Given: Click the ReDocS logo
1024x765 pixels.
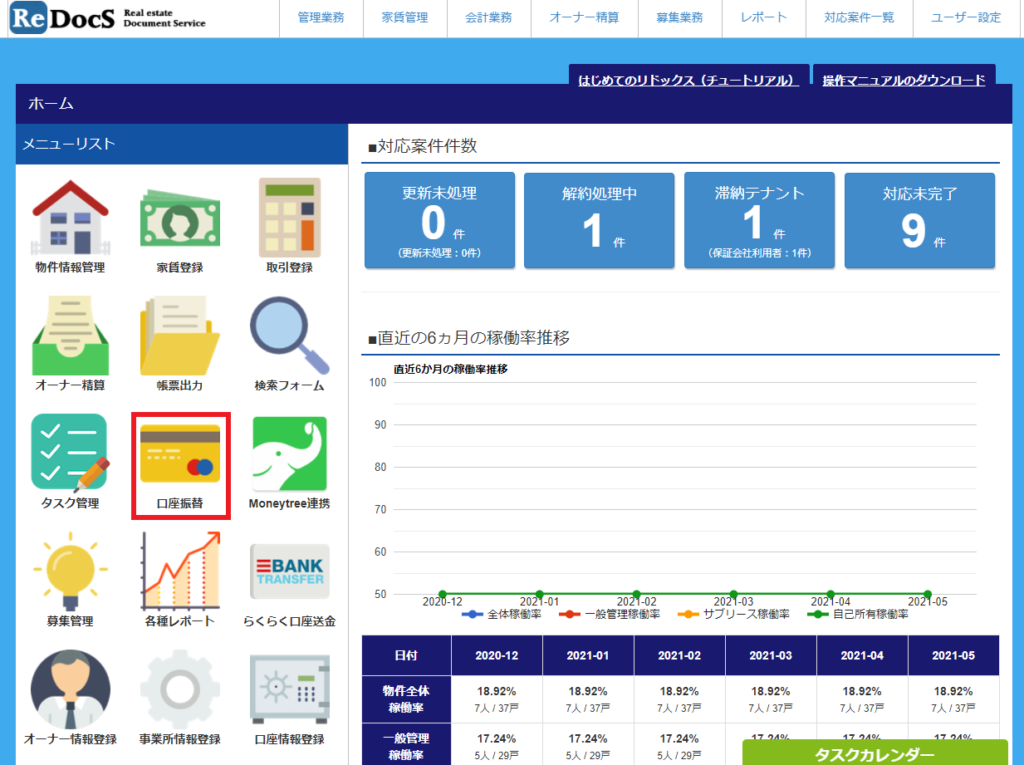Looking at the screenshot, I should [x=108, y=18].
